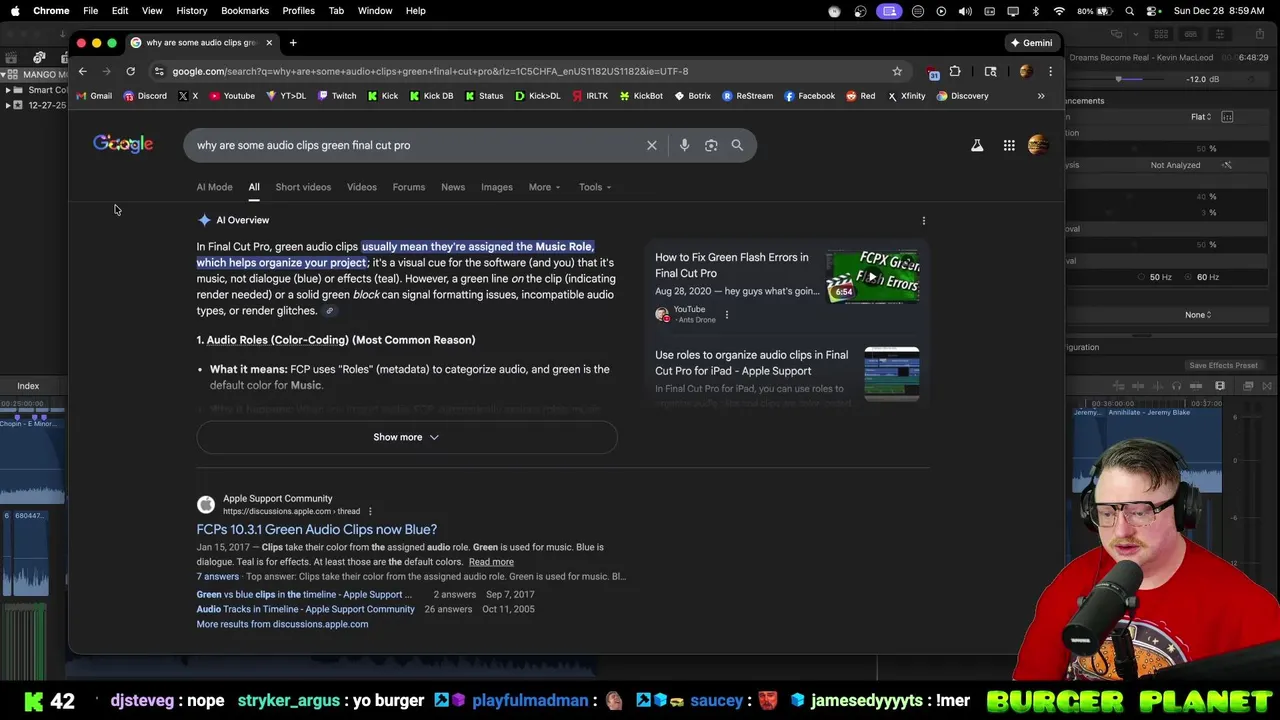The width and height of the screenshot is (1280, 720).
Task: Open the Google homepage logo
Action: [123, 144]
